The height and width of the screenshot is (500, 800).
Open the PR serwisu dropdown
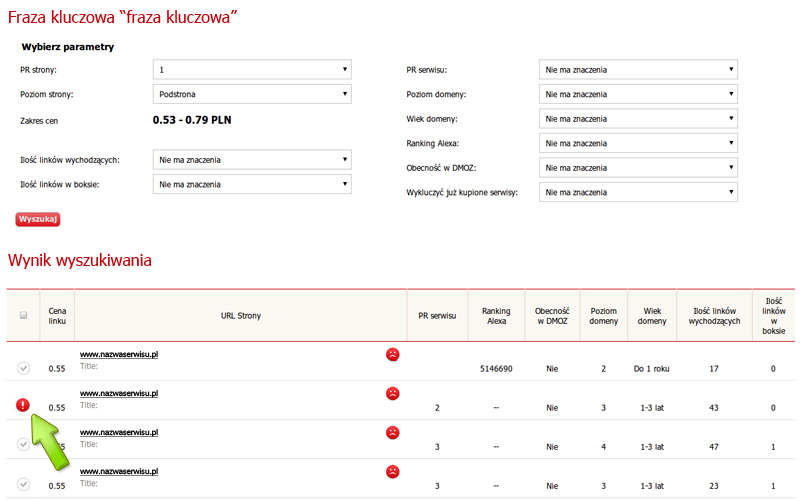(x=638, y=70)
